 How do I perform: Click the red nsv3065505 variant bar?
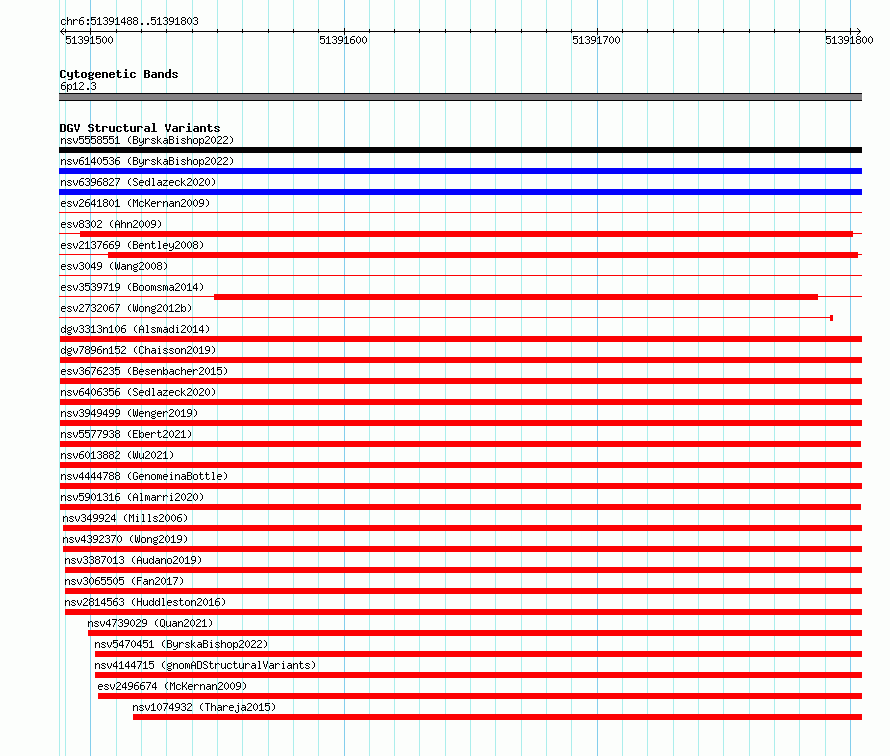(x=463, y=591)
